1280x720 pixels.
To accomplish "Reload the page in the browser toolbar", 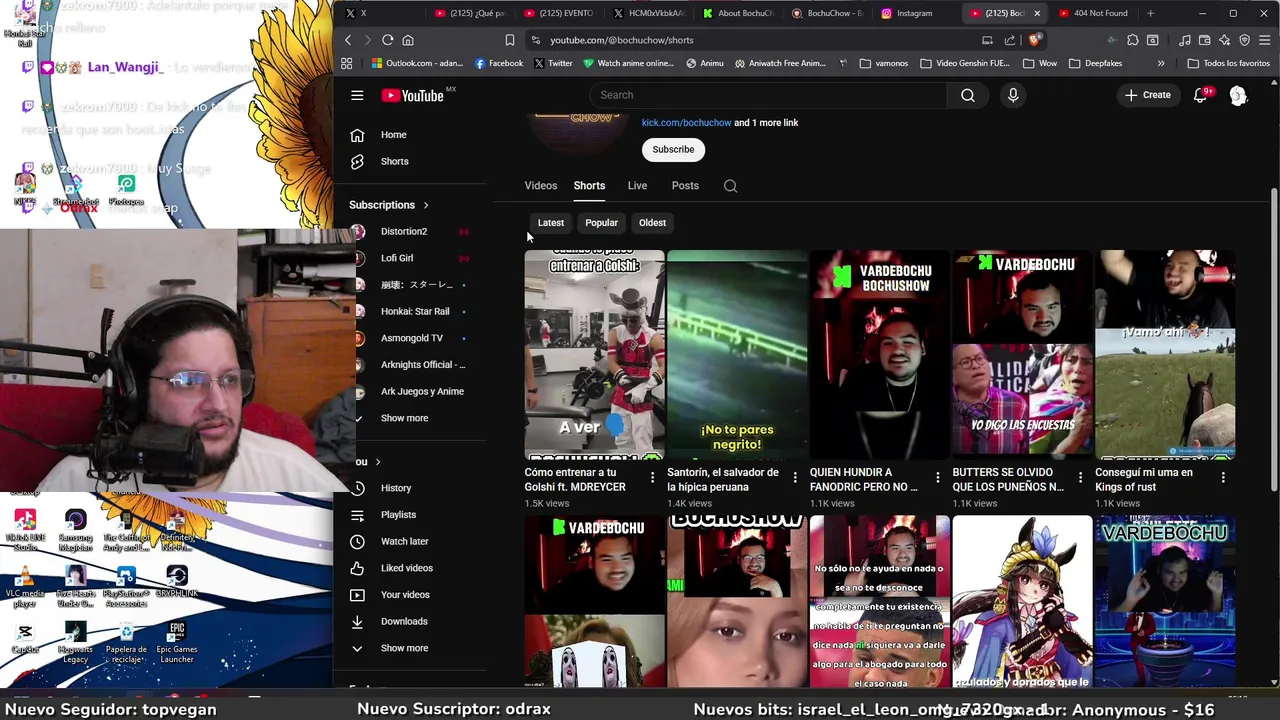I will [388, 40].
